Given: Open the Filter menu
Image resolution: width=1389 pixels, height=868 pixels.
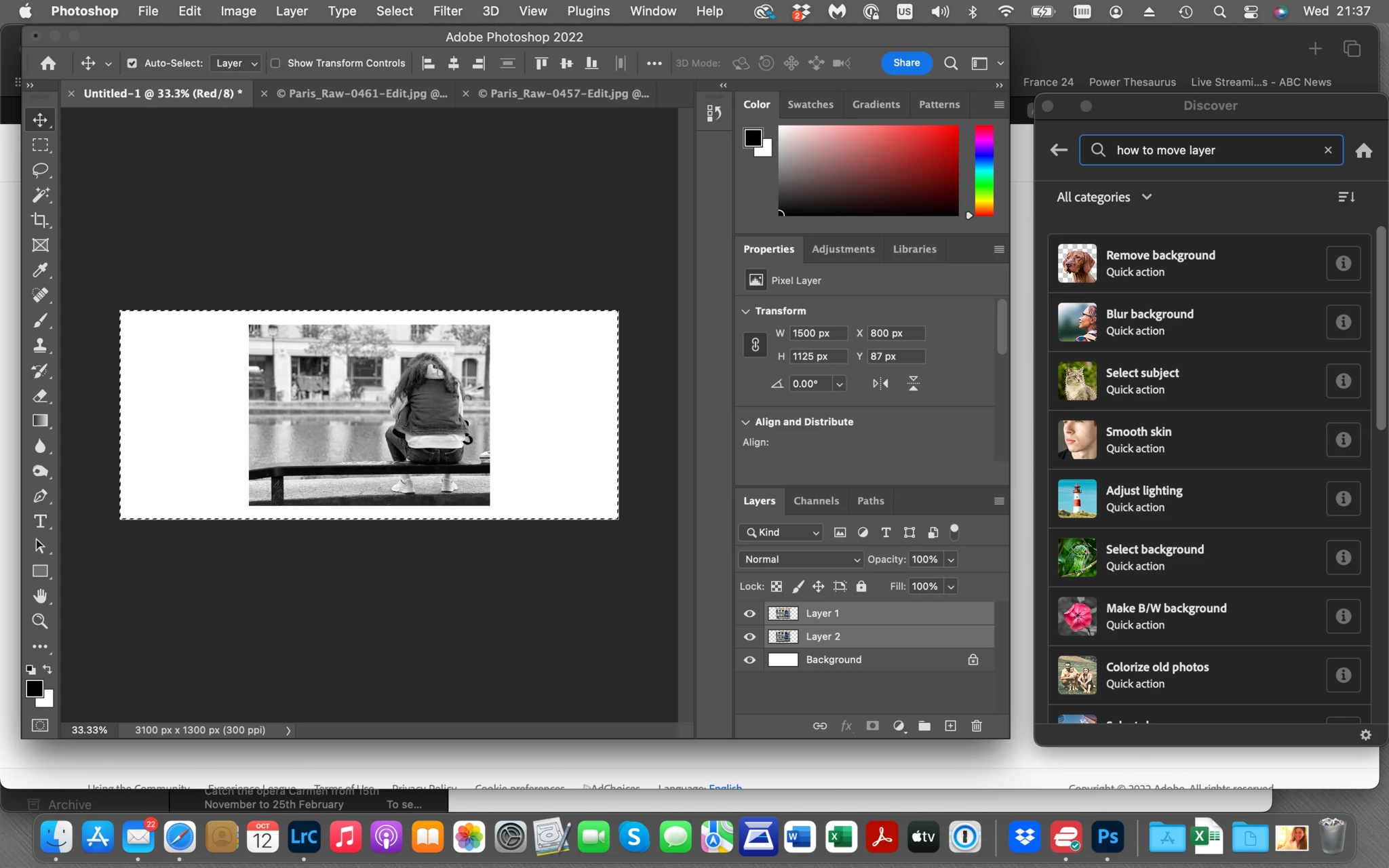Looking at the screenshot, I should point(447,11).
